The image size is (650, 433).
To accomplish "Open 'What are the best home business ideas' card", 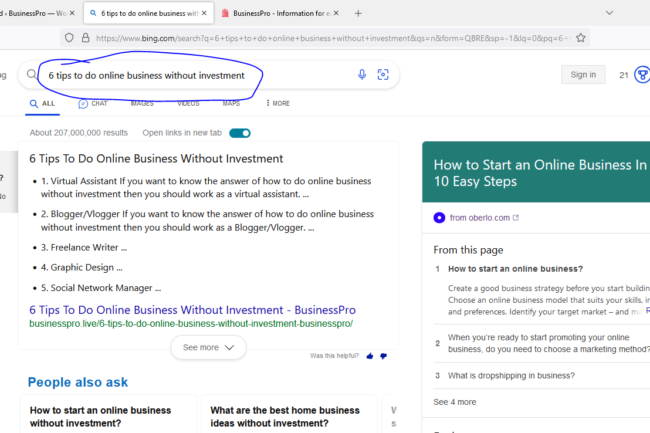I will (289, 414).
